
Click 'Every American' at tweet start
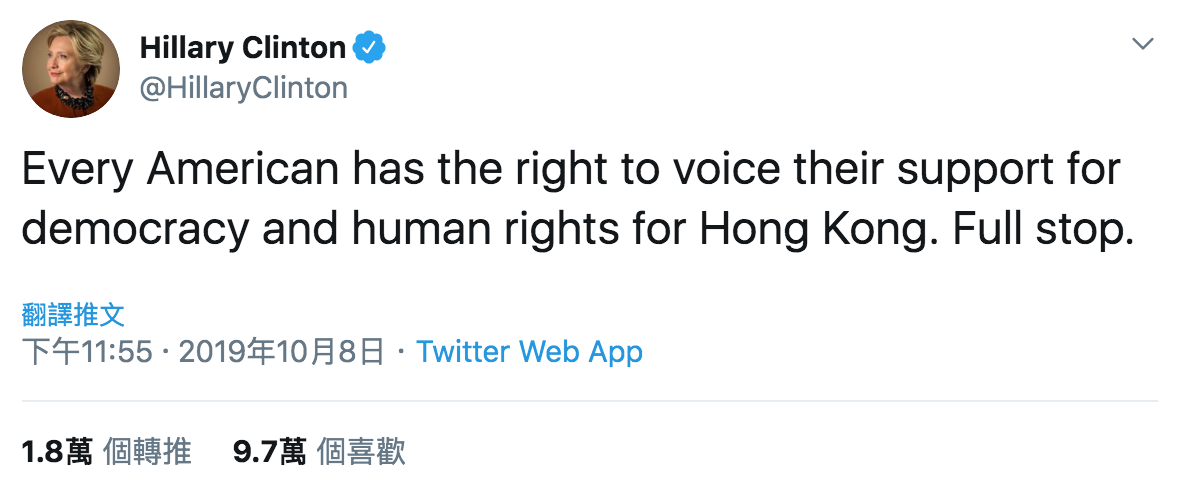click(x=180, y=171)
